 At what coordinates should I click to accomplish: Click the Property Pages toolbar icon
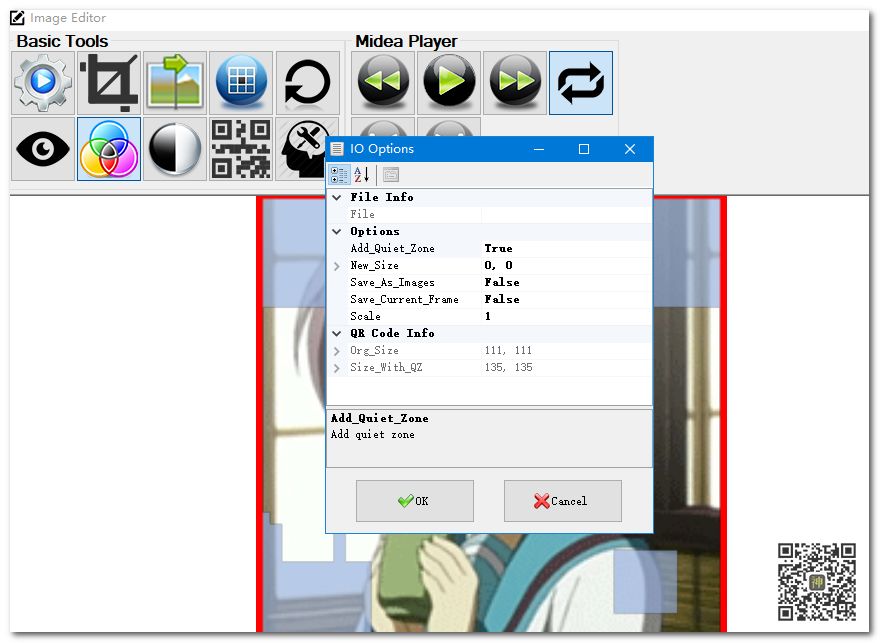click(391, 175)
